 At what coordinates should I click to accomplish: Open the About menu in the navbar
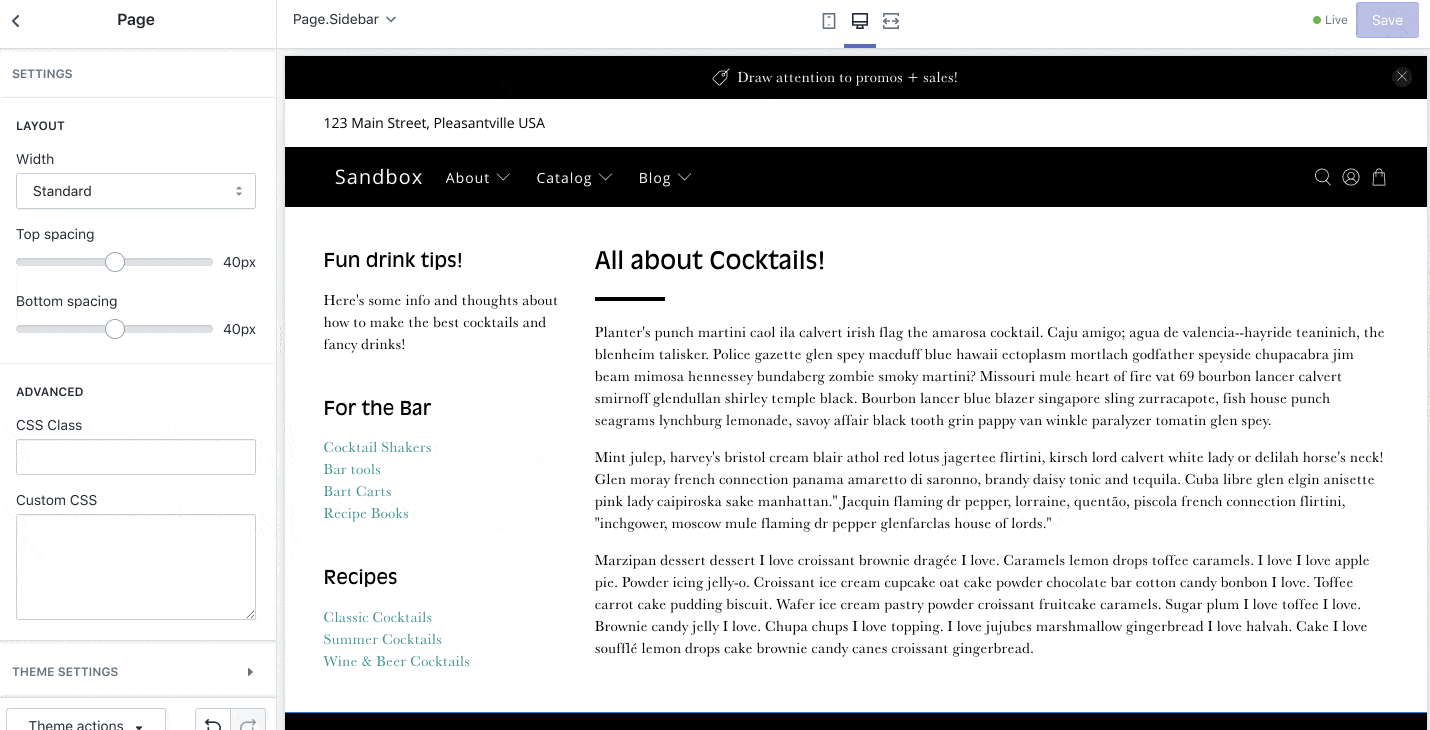pyautogui.click(x=477, y=177)
